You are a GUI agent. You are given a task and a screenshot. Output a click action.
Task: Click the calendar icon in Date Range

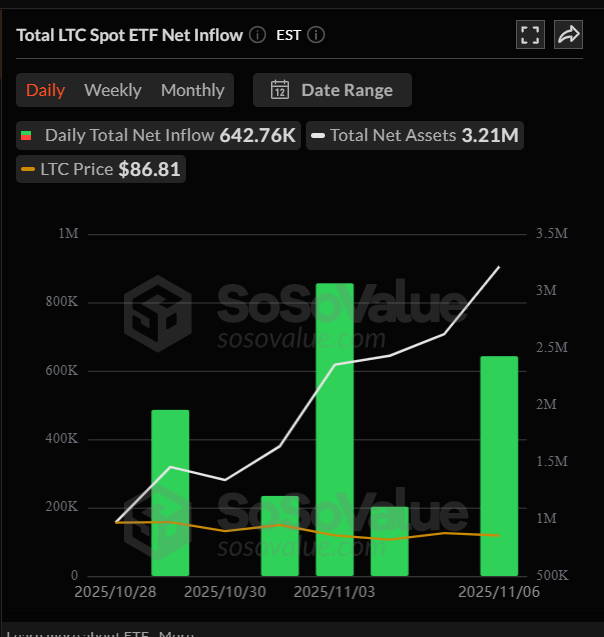pos(280,90)
